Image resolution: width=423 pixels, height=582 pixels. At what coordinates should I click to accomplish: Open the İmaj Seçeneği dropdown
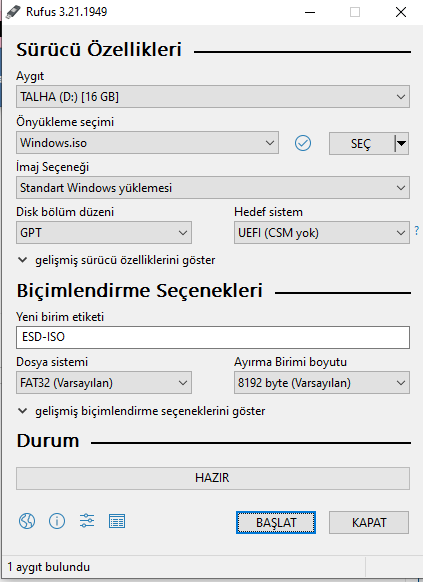click(213, 187)
